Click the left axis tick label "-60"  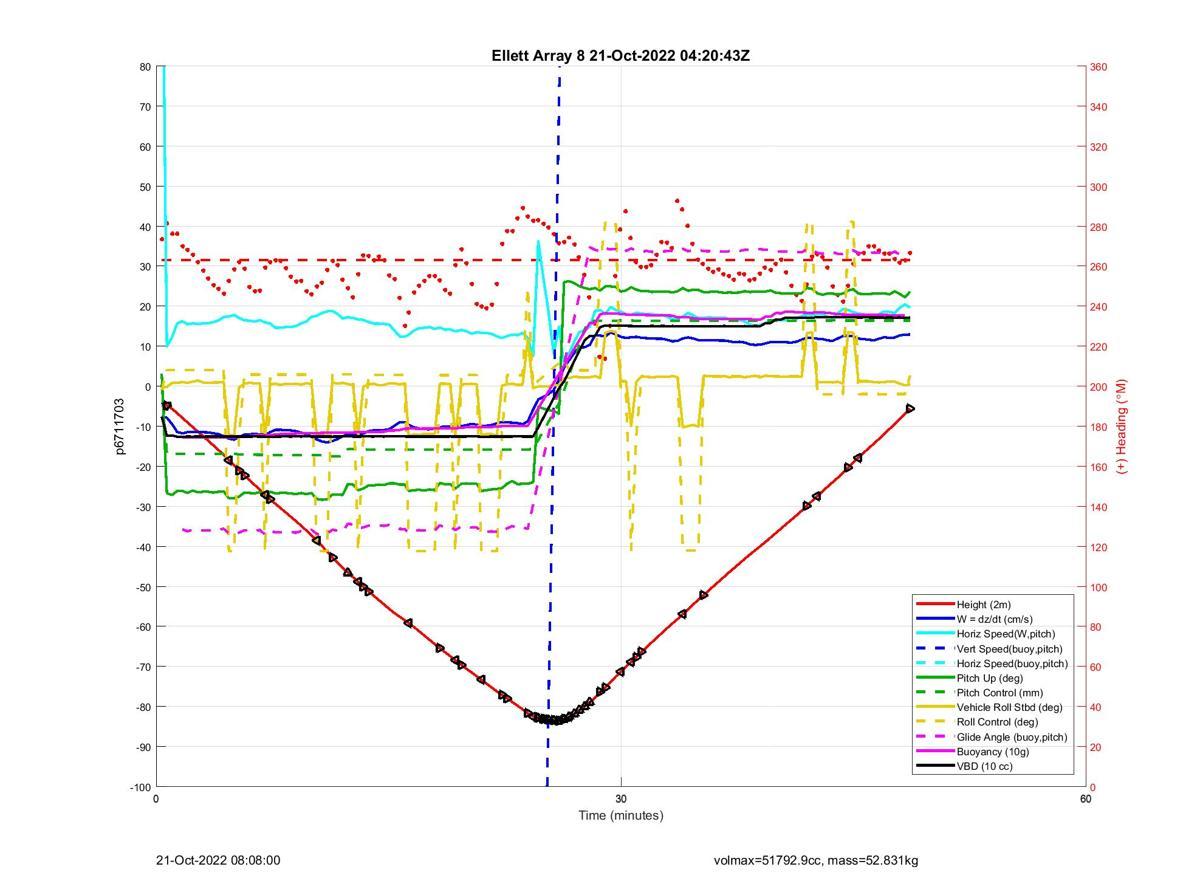pyautogui.click(x=143, y=627)
